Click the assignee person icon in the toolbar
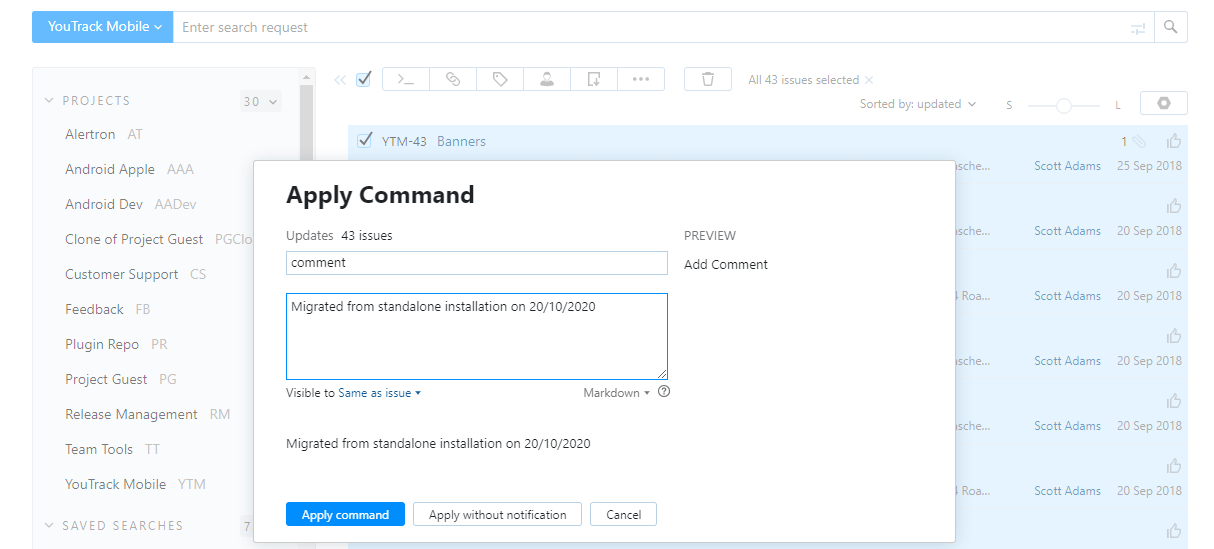This screenshot has width=1214, height=549. point(547,80)
